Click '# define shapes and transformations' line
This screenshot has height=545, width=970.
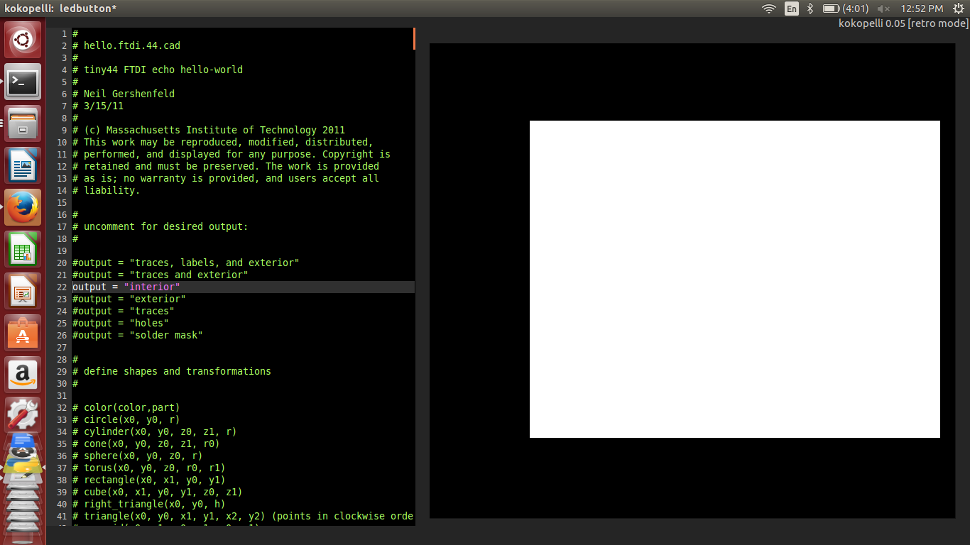tap(171, 372)
